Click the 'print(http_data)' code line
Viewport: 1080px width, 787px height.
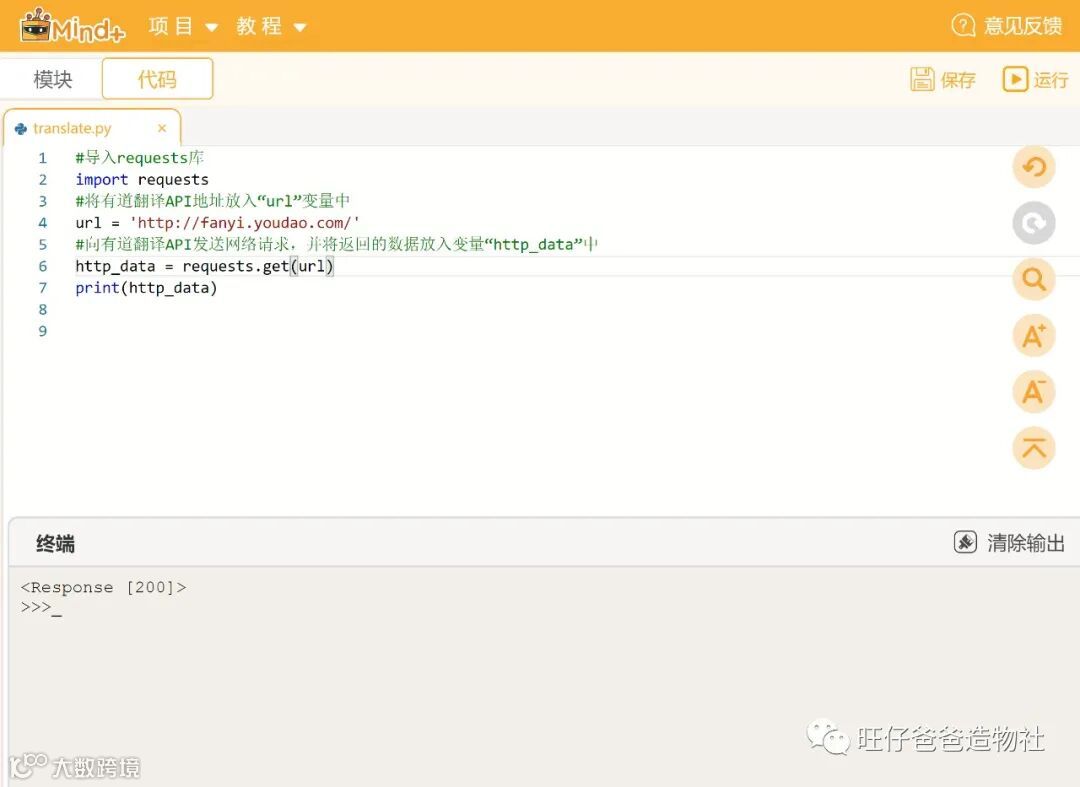coord(146,288)
